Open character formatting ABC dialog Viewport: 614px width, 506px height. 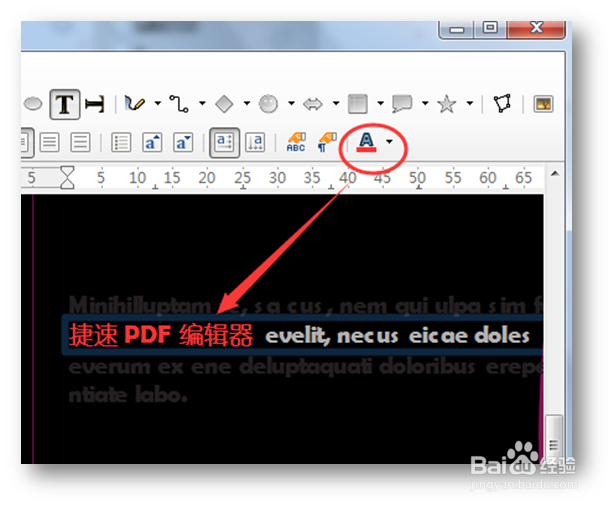tap(296, 142)
